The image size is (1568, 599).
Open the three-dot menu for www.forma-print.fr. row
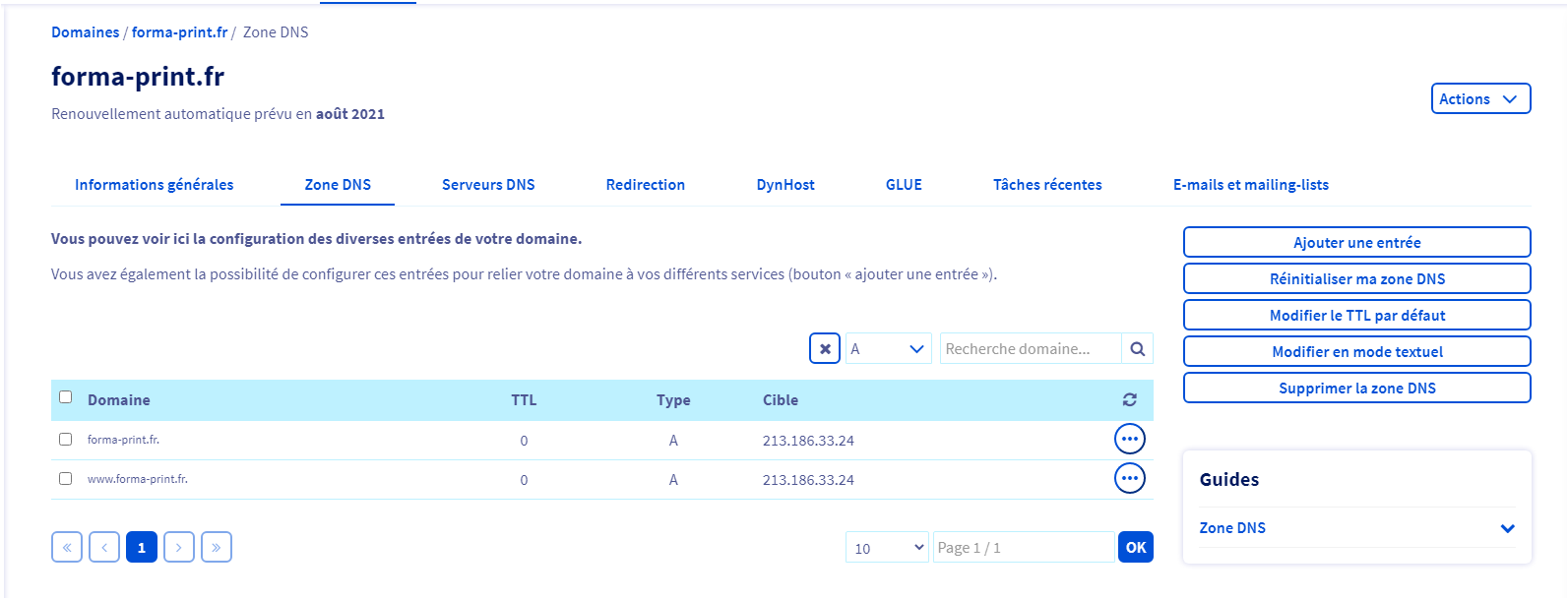tap(1129, 479)
